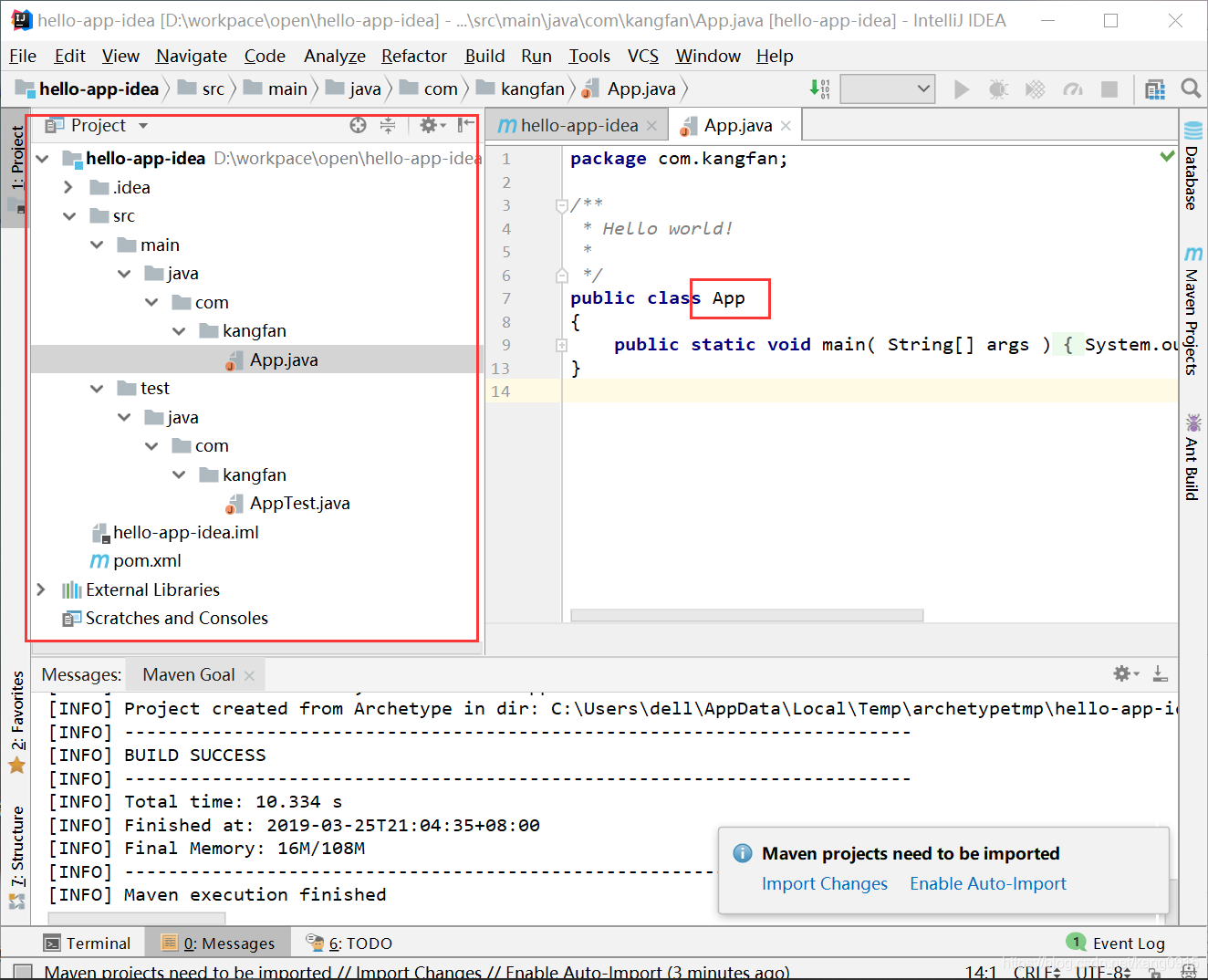
Task: Toggle tool window buttons at status bar corner
Action: 23,972
